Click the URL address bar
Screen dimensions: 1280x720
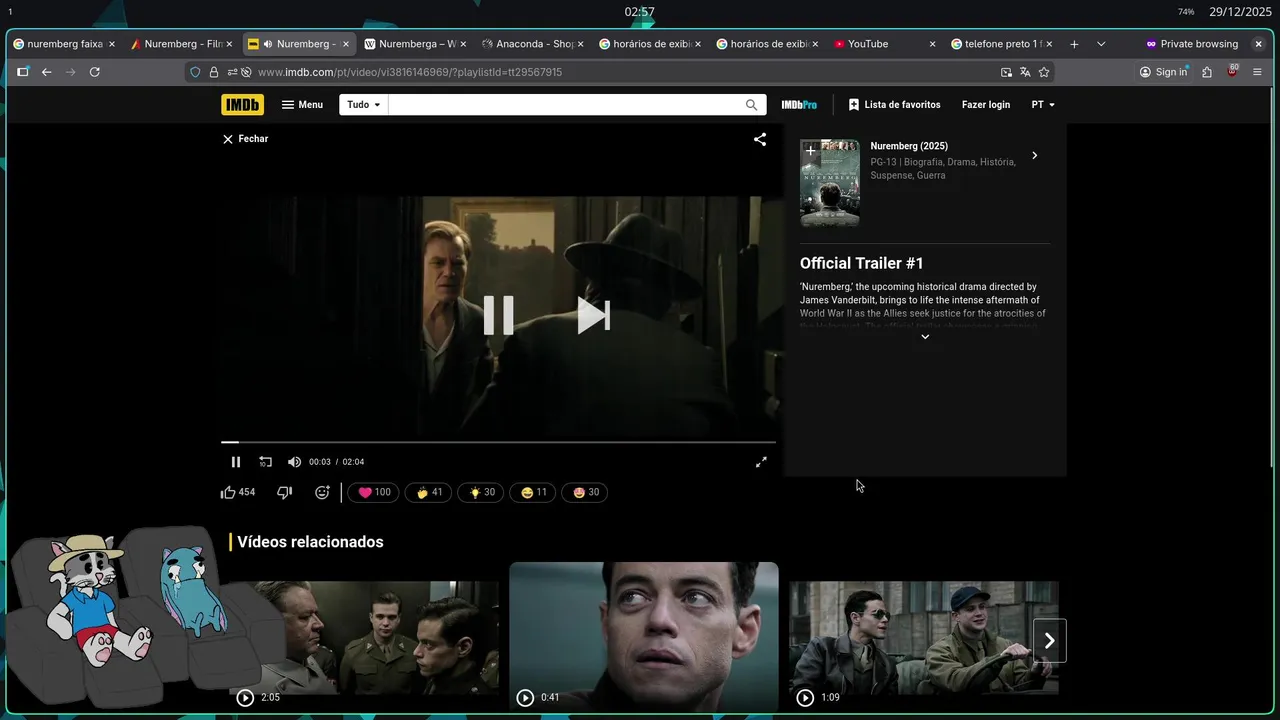point(620,72)
